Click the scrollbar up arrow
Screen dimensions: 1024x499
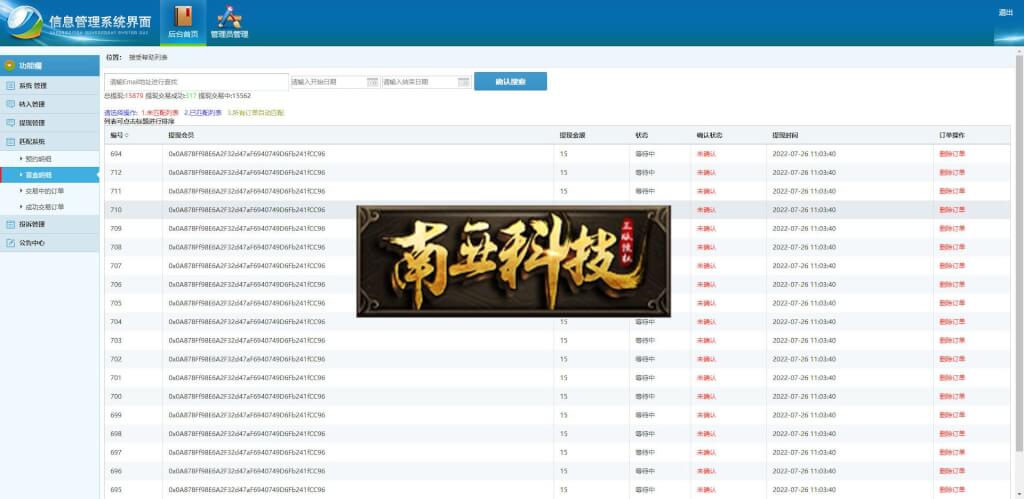tap(1019, 51)
